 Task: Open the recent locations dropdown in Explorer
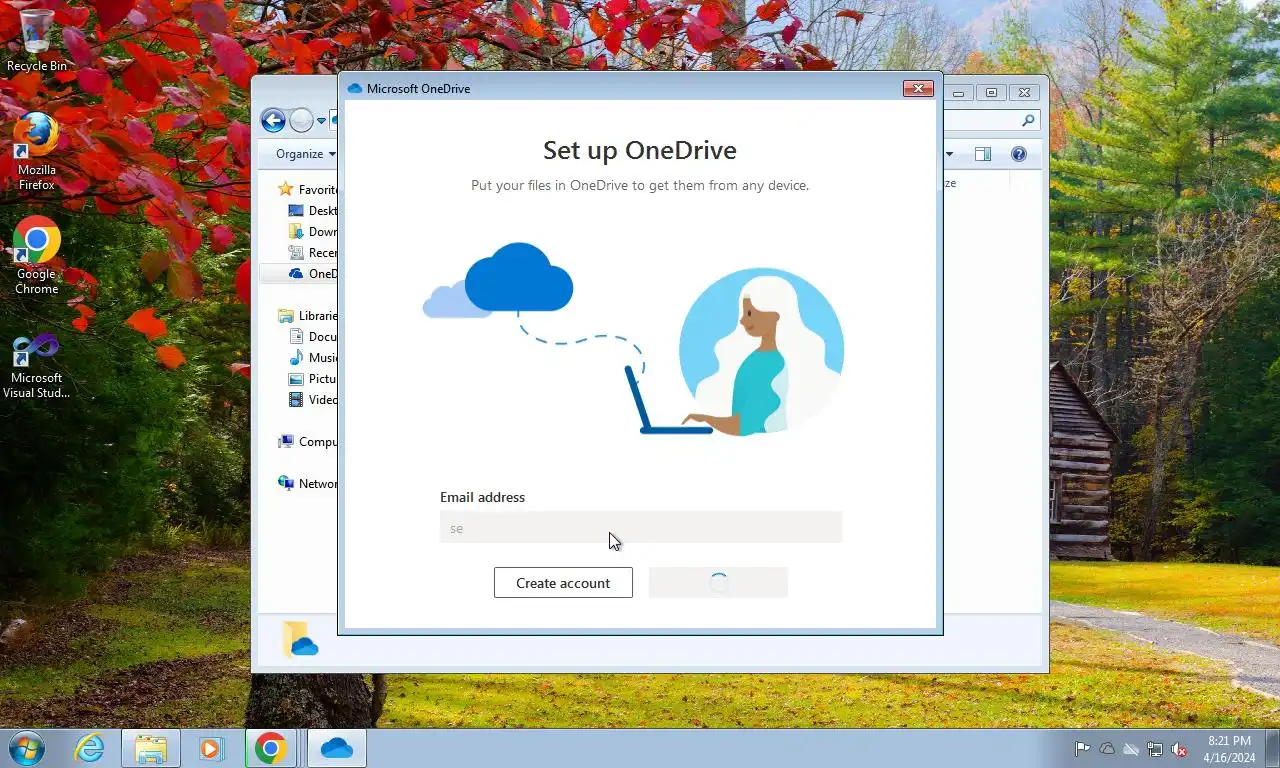[x=321, y=121]
